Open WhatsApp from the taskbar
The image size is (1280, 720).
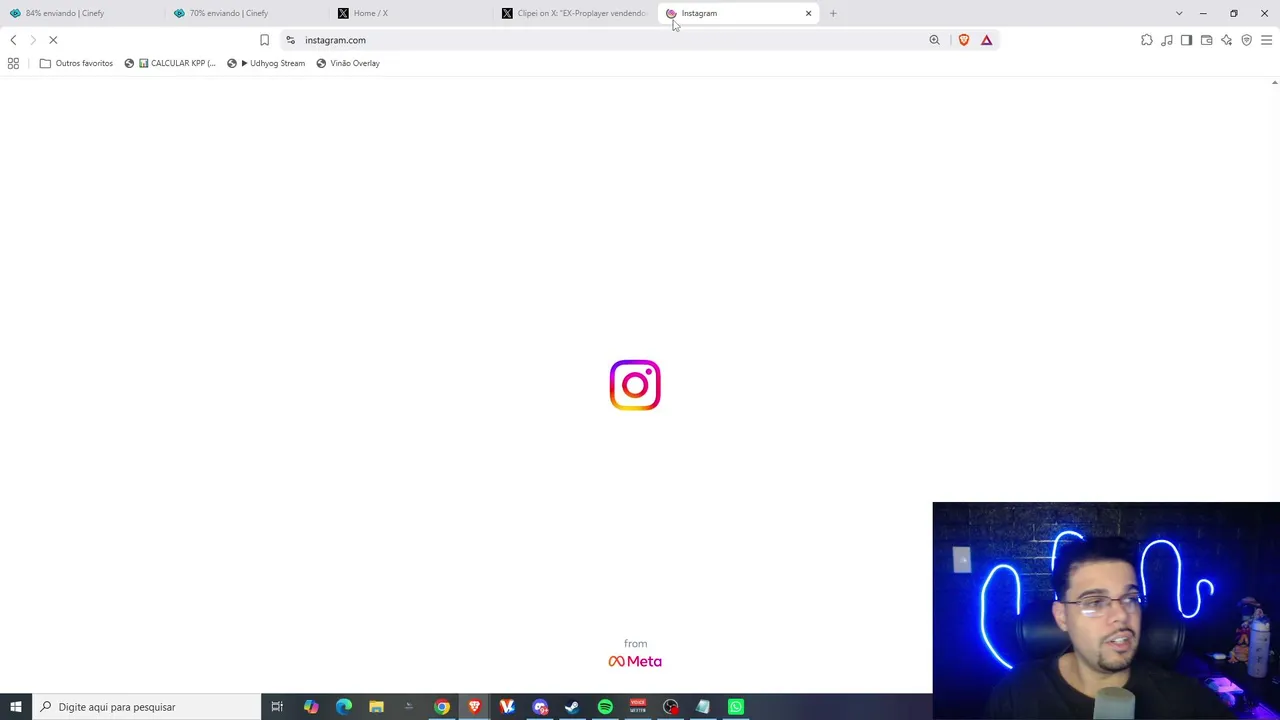coord(736,707)
